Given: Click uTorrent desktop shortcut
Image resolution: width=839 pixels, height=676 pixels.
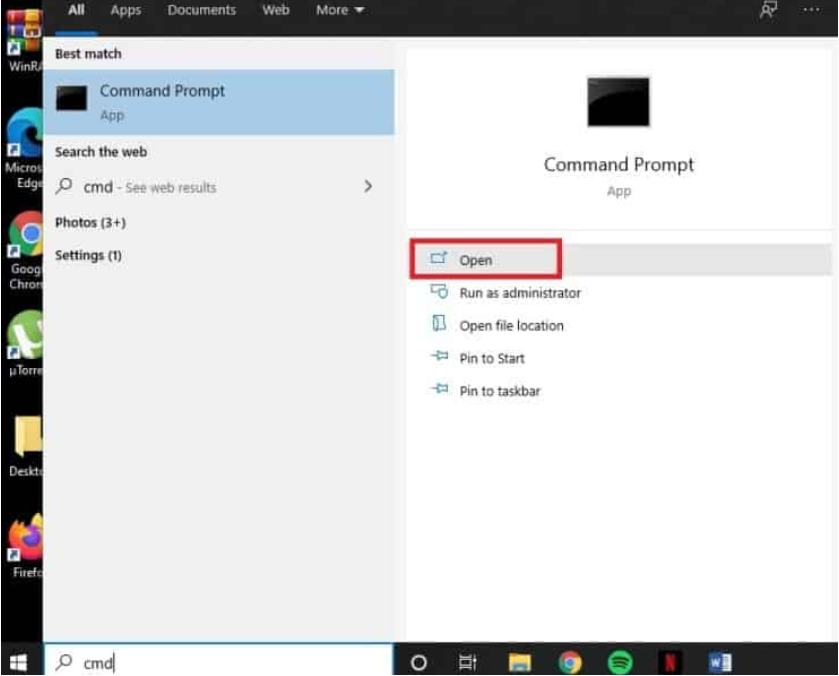Looking at the screenshot, I should pos(25,344).
